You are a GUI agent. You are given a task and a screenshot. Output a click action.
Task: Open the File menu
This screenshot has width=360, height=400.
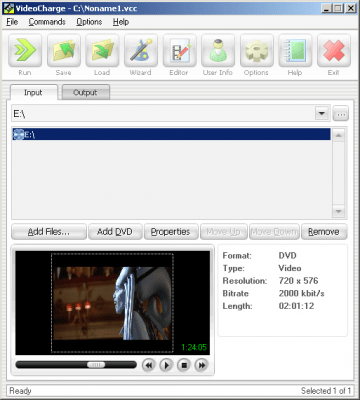click(x=12, y=22)
